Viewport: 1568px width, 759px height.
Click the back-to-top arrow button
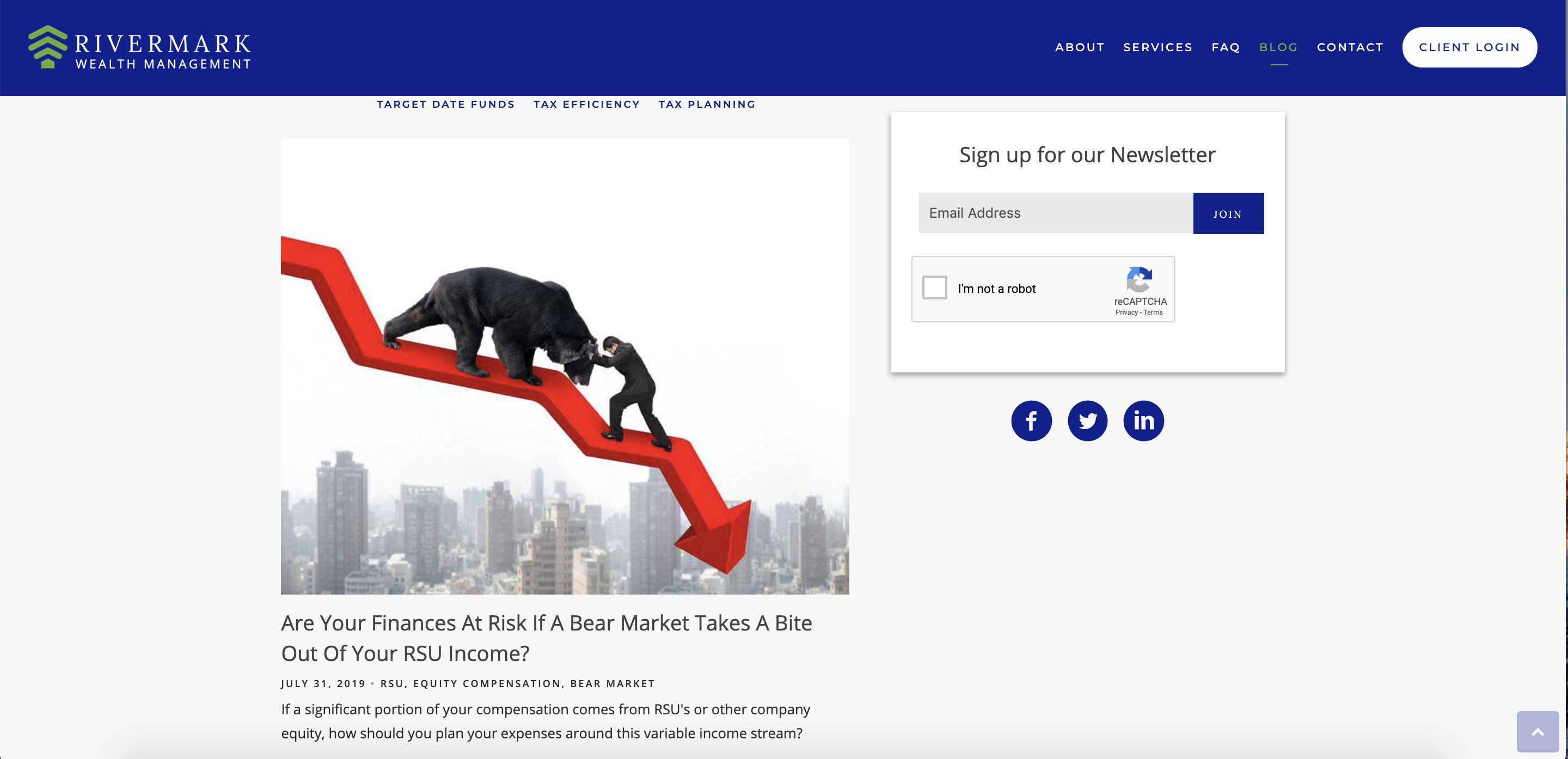coord(1538,732)
